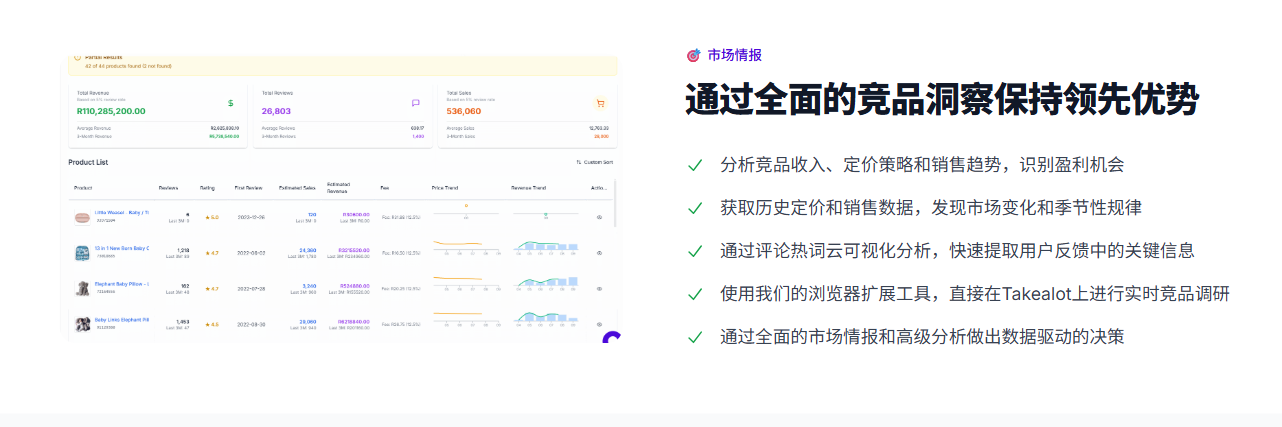Click the Reviews column header
The height and width of the screenshot is (427, 1282).
168,188
